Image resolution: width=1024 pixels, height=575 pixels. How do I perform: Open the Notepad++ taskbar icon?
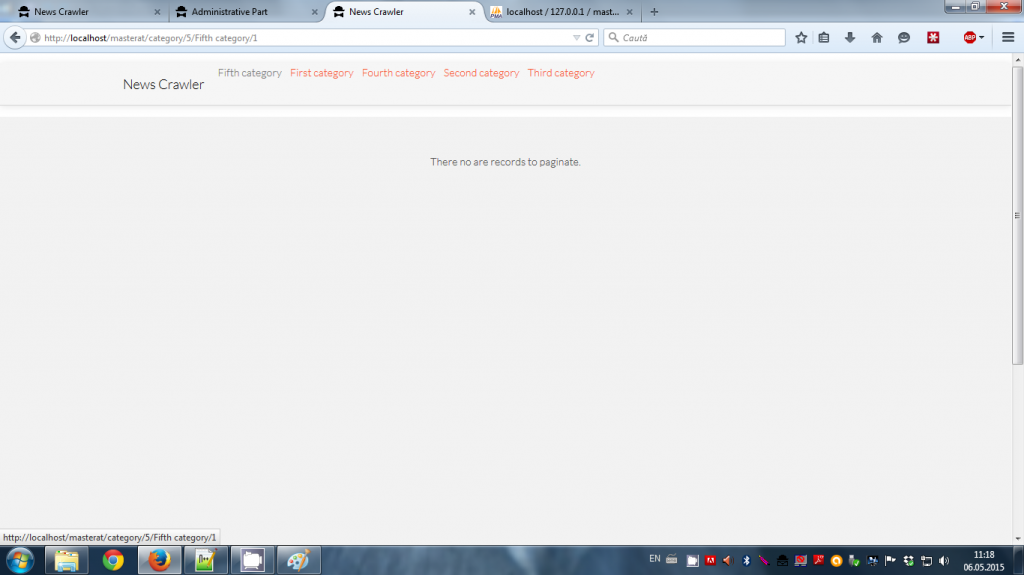click(206, 561)
